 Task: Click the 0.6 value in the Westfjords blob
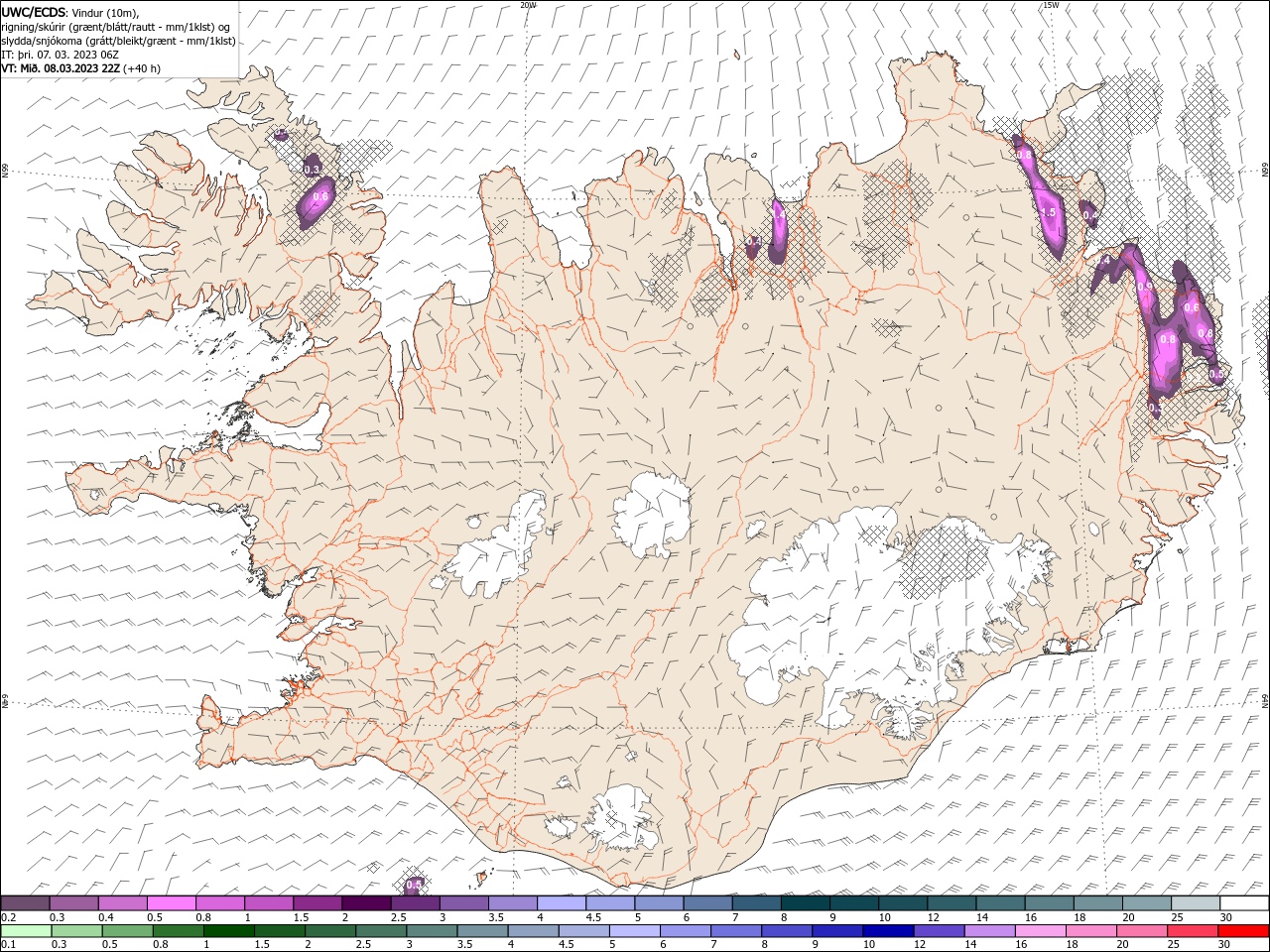coord(319,196)
